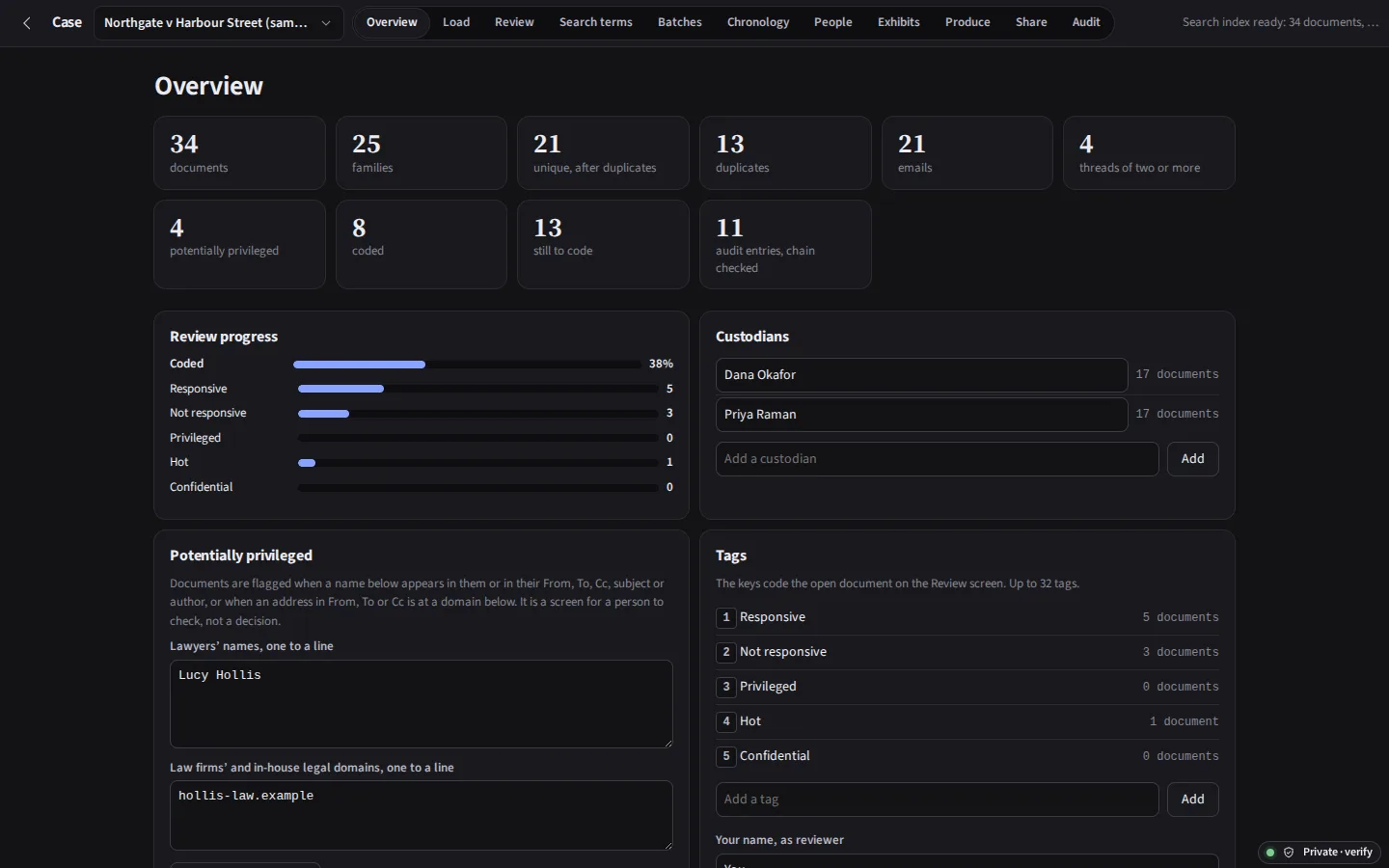Image resolution: width=1389 pixels, height=868 pixels.
Task: Select the Confidential tag name
Action: click(775, 756)
